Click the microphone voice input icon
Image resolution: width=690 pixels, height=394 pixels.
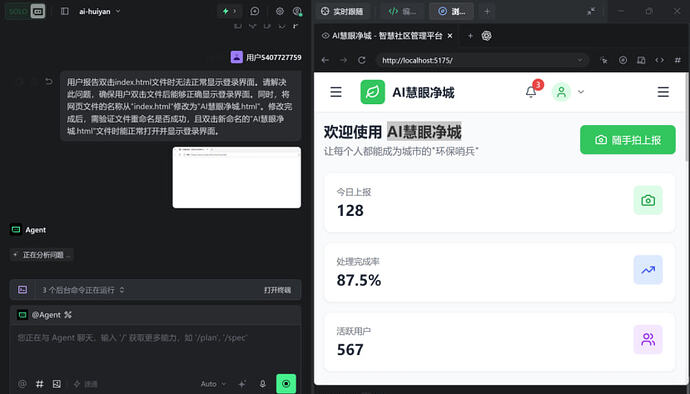263,384
